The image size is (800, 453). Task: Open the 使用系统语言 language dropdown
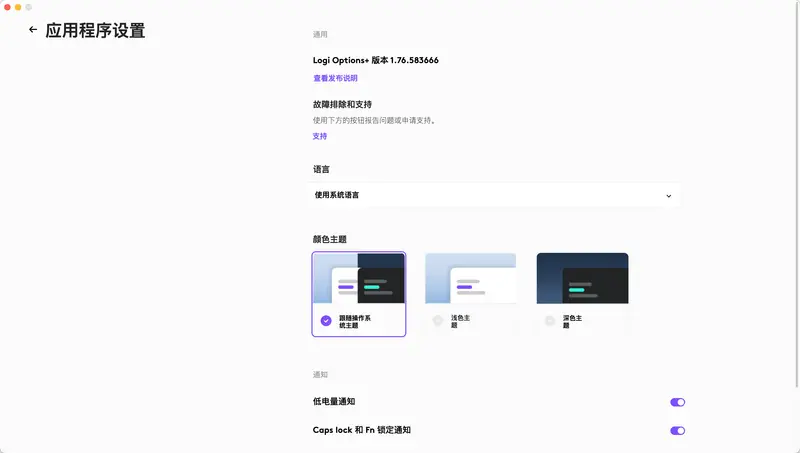click(x=493, y=195)
